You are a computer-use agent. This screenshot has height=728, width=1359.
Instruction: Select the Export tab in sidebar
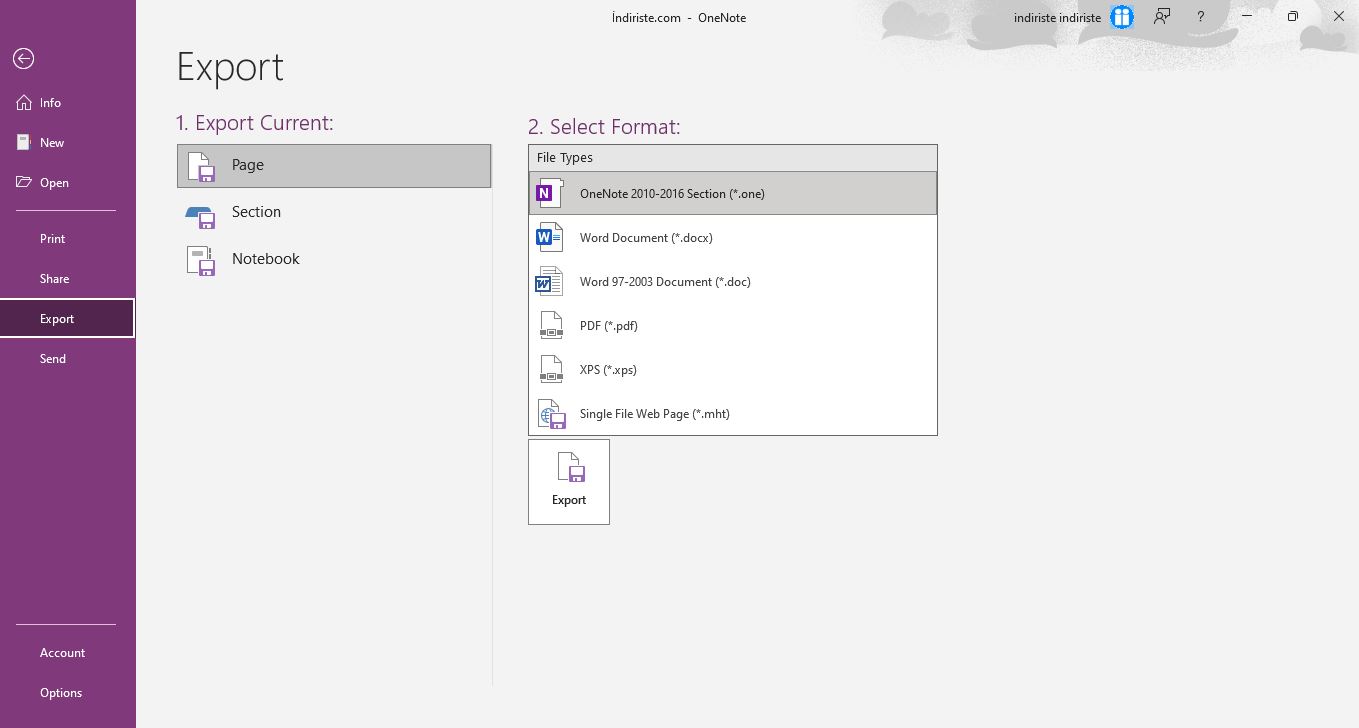(67, 319)
